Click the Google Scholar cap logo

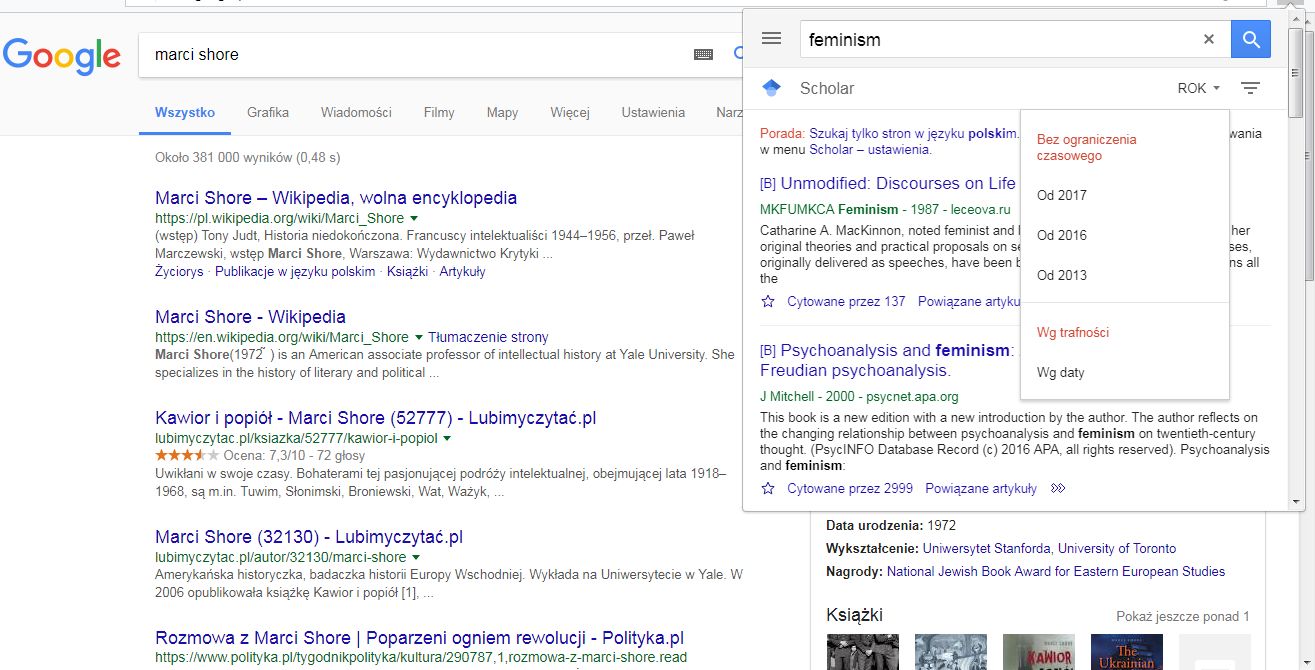click(x=771, y=88)
